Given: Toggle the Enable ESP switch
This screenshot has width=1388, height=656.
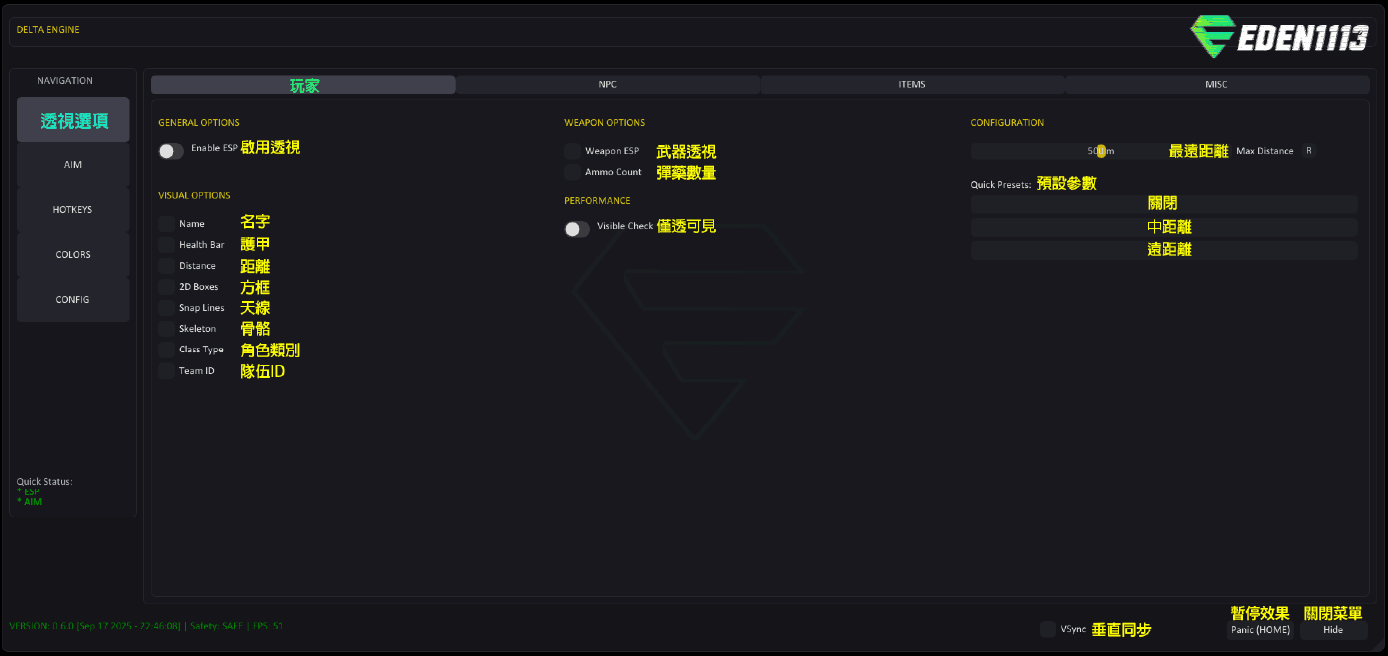Looking at the screenshot, I should (x=171, y=151).
